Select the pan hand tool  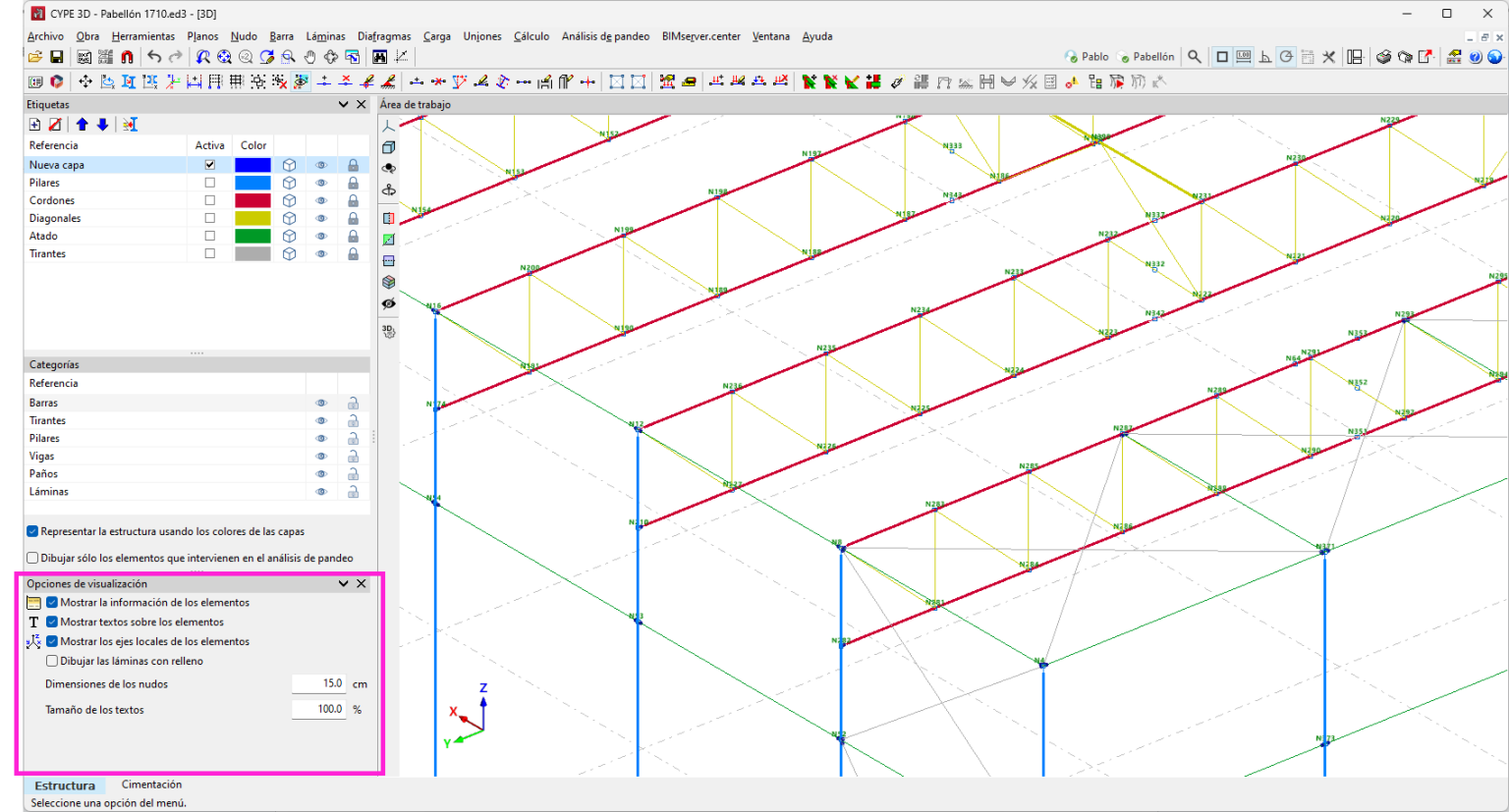point(309,57)
